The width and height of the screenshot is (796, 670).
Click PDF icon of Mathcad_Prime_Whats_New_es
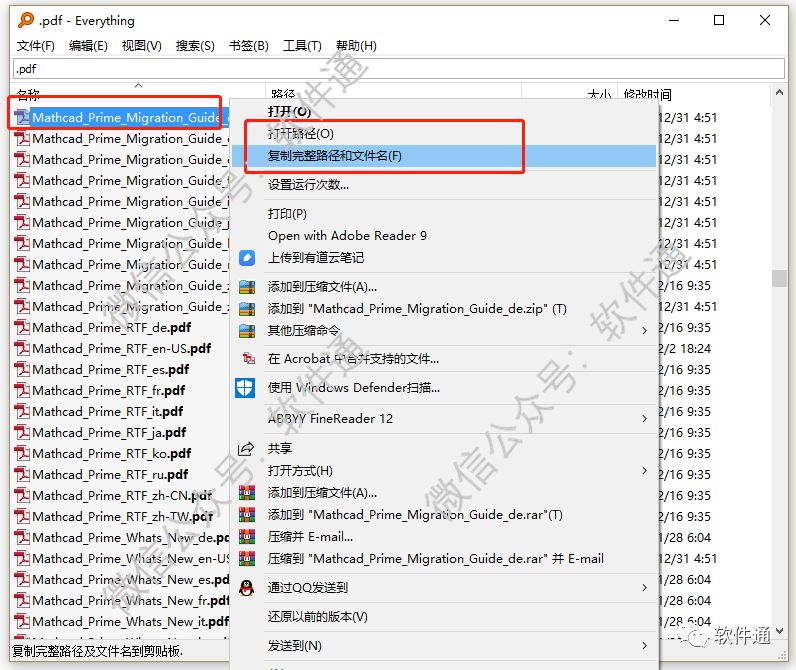click(x=22, y=579)
